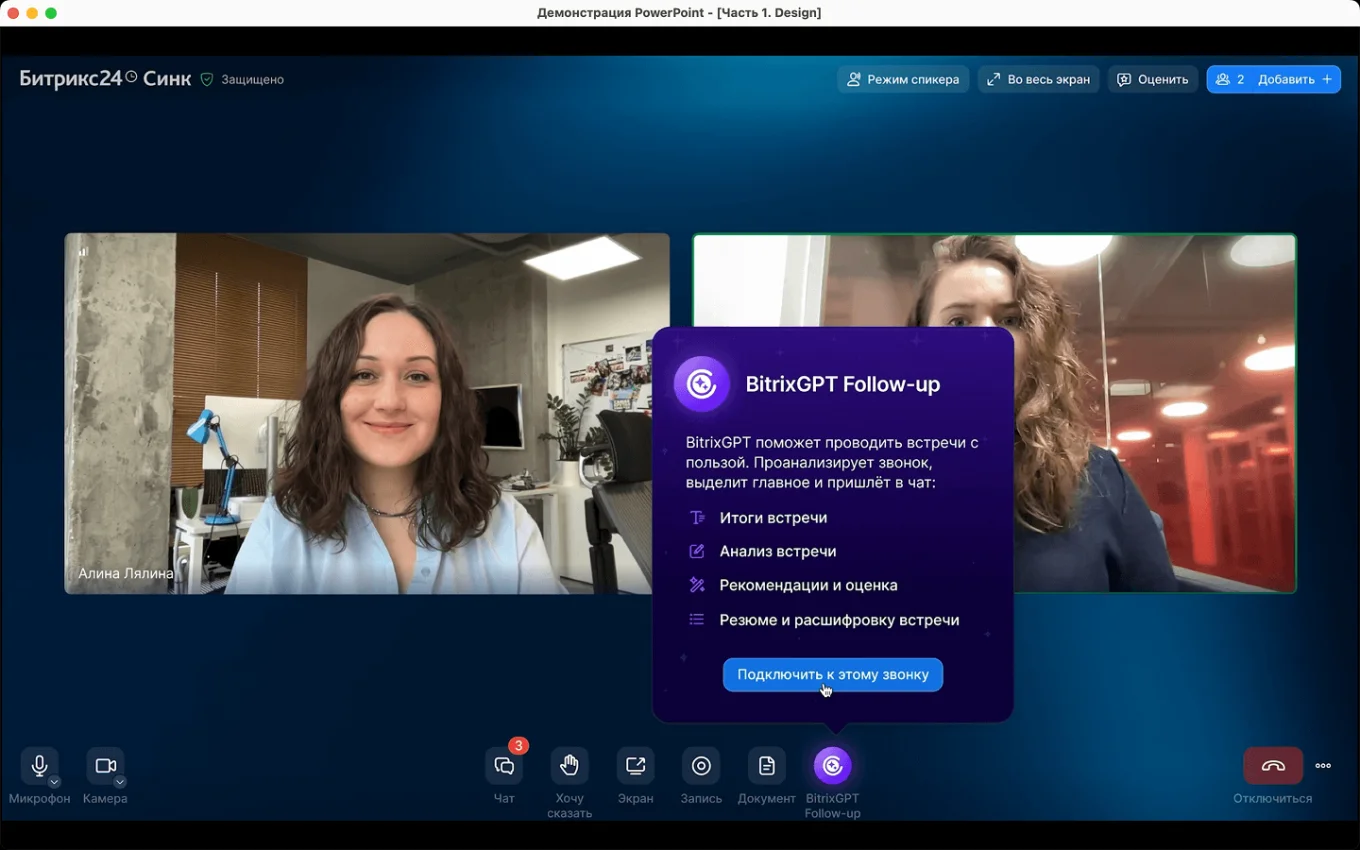Viewport: 1360px width, 850px height.
Task: Raise your hand with Хочу сказать
Action: click(x=569, y=764)
